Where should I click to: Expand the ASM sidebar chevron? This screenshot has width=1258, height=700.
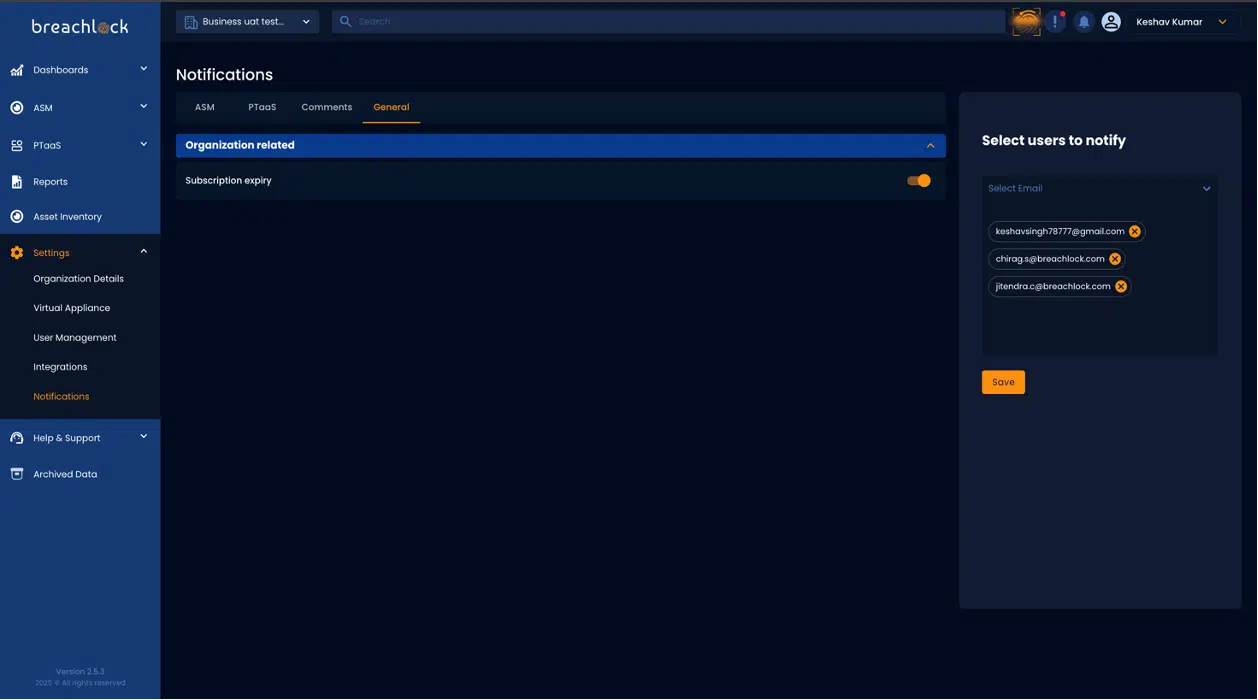[143, 106]
